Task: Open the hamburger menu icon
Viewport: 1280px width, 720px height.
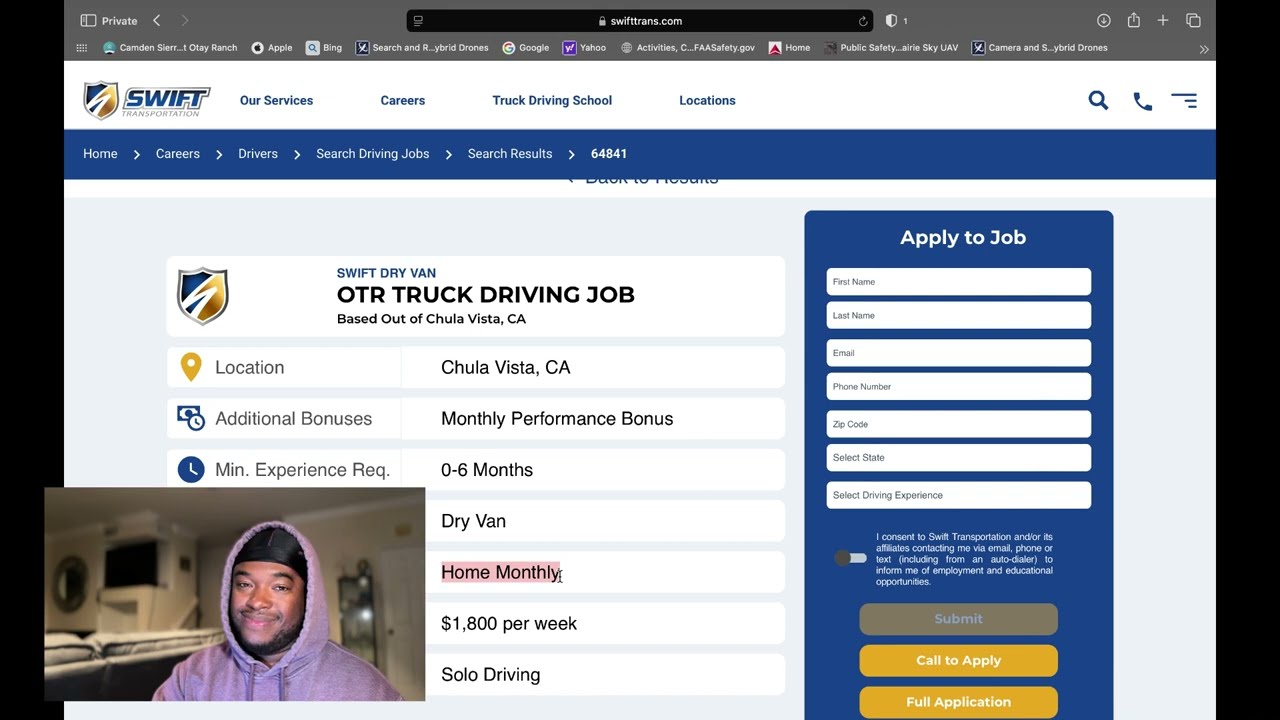Action: tap(1184, 100)
